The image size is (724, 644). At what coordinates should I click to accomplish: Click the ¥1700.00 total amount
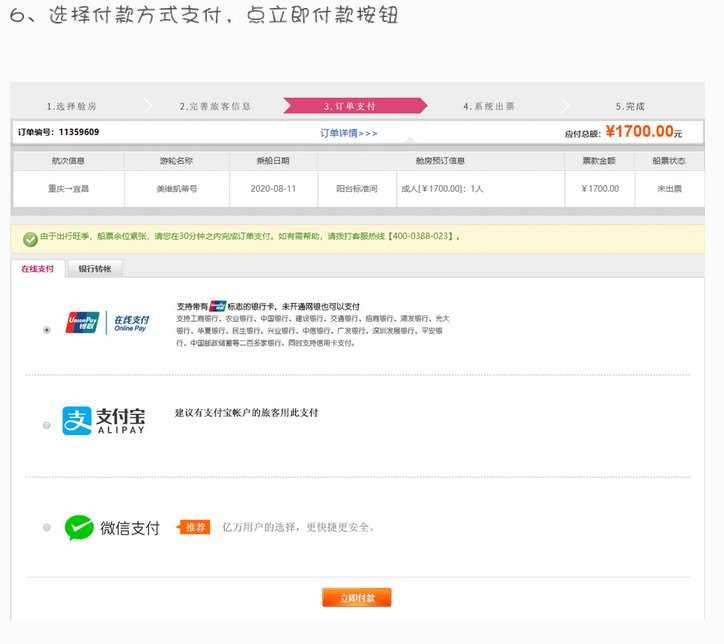click(639, 131)
